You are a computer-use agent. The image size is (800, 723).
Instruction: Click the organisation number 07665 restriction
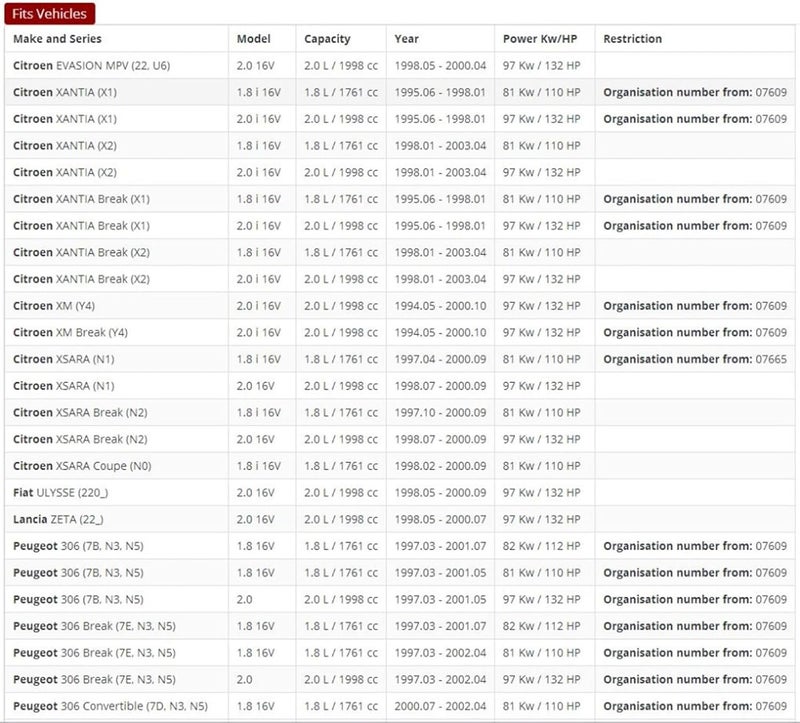694,359
